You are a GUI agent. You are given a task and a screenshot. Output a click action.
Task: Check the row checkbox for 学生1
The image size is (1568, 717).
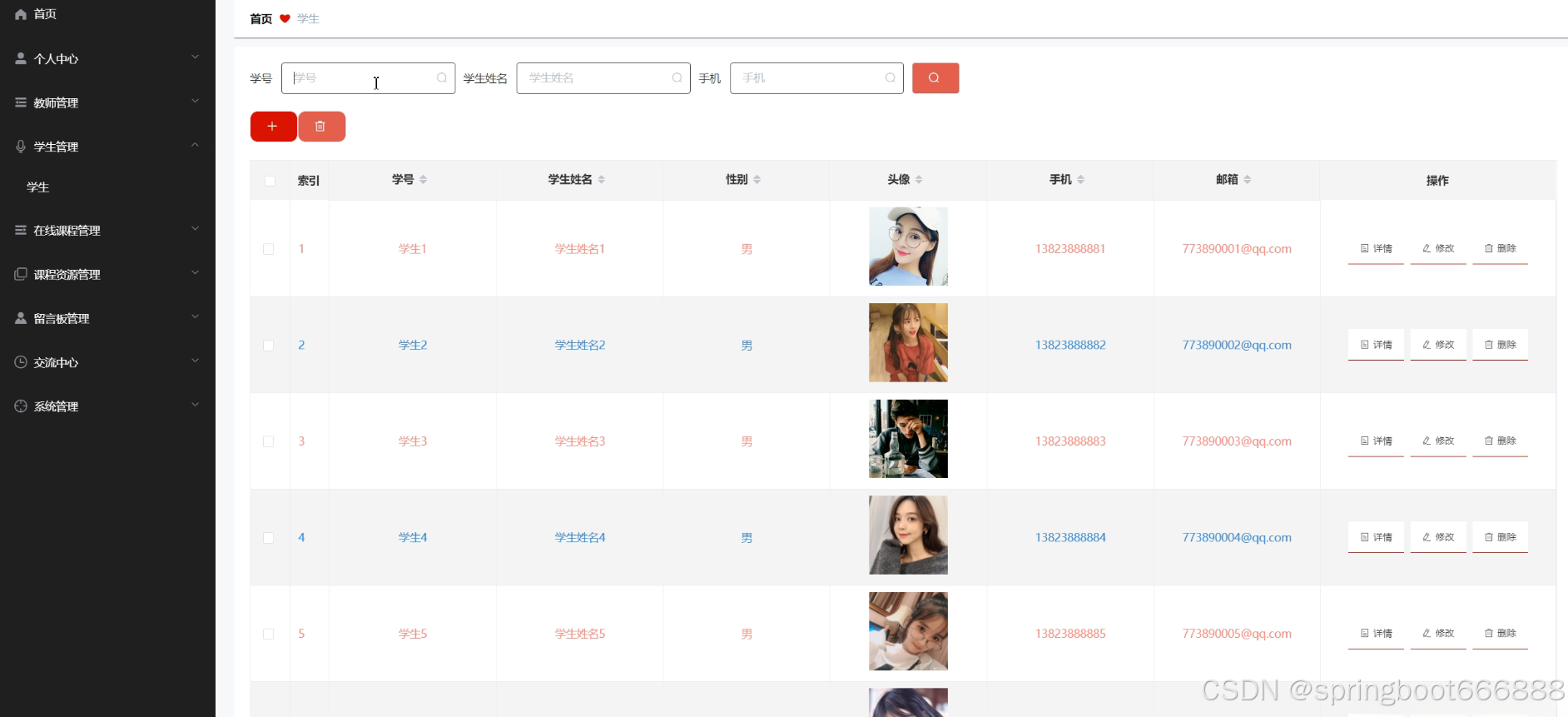pos(269,249)
